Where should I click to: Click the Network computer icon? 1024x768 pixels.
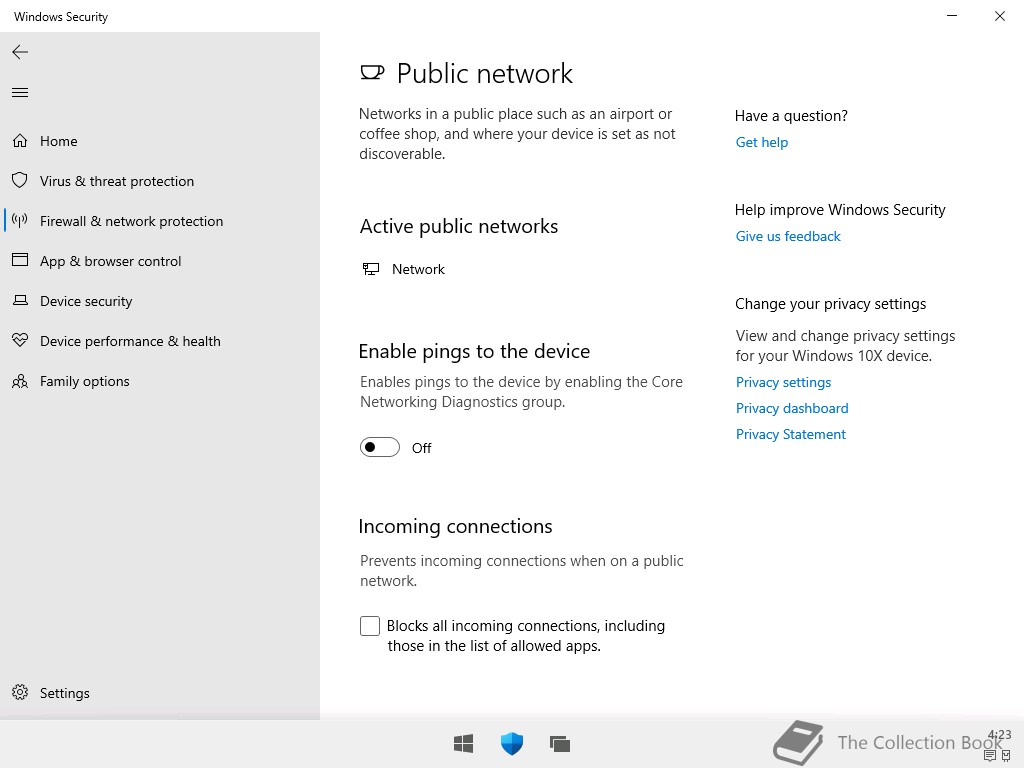371,269
